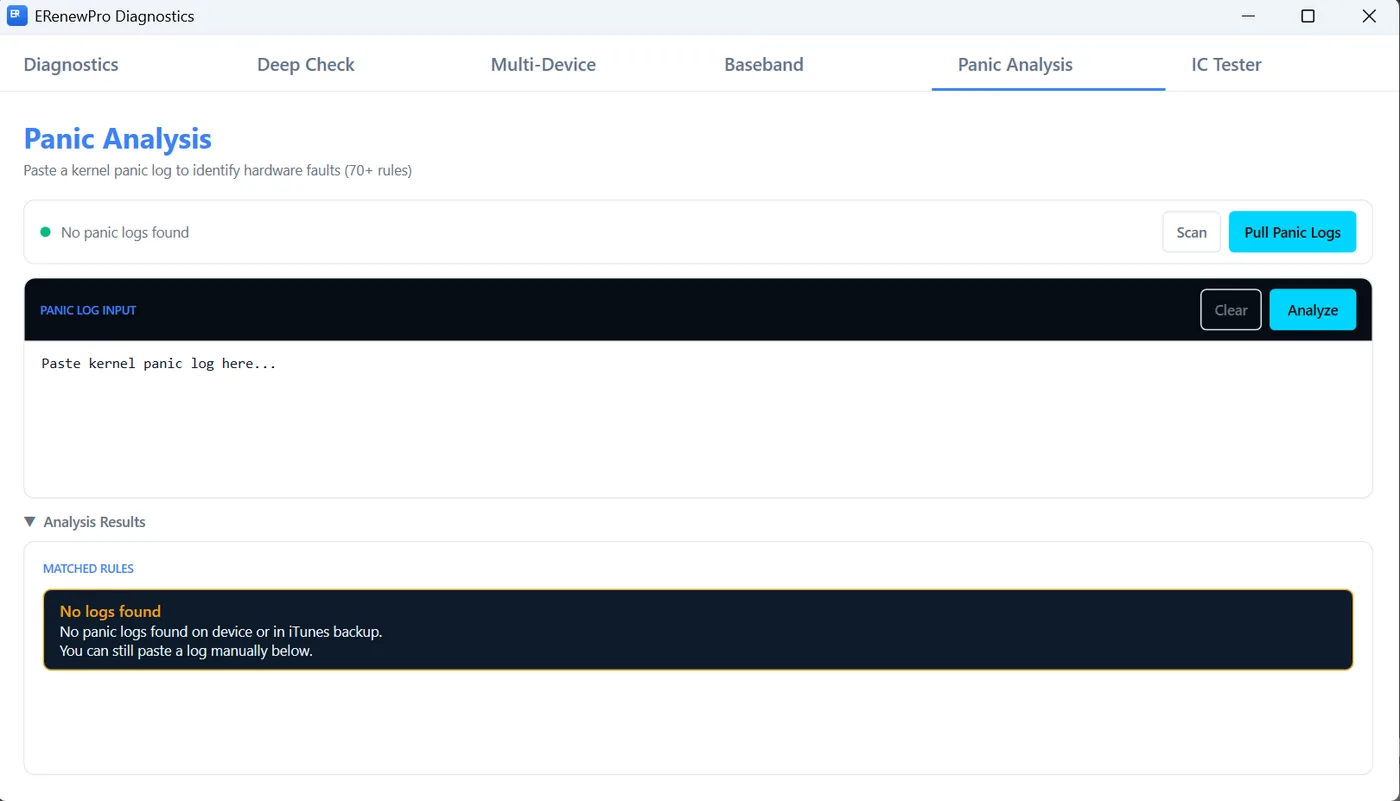
Task: Click inside the panic log text area
Action: pos(698,419)
